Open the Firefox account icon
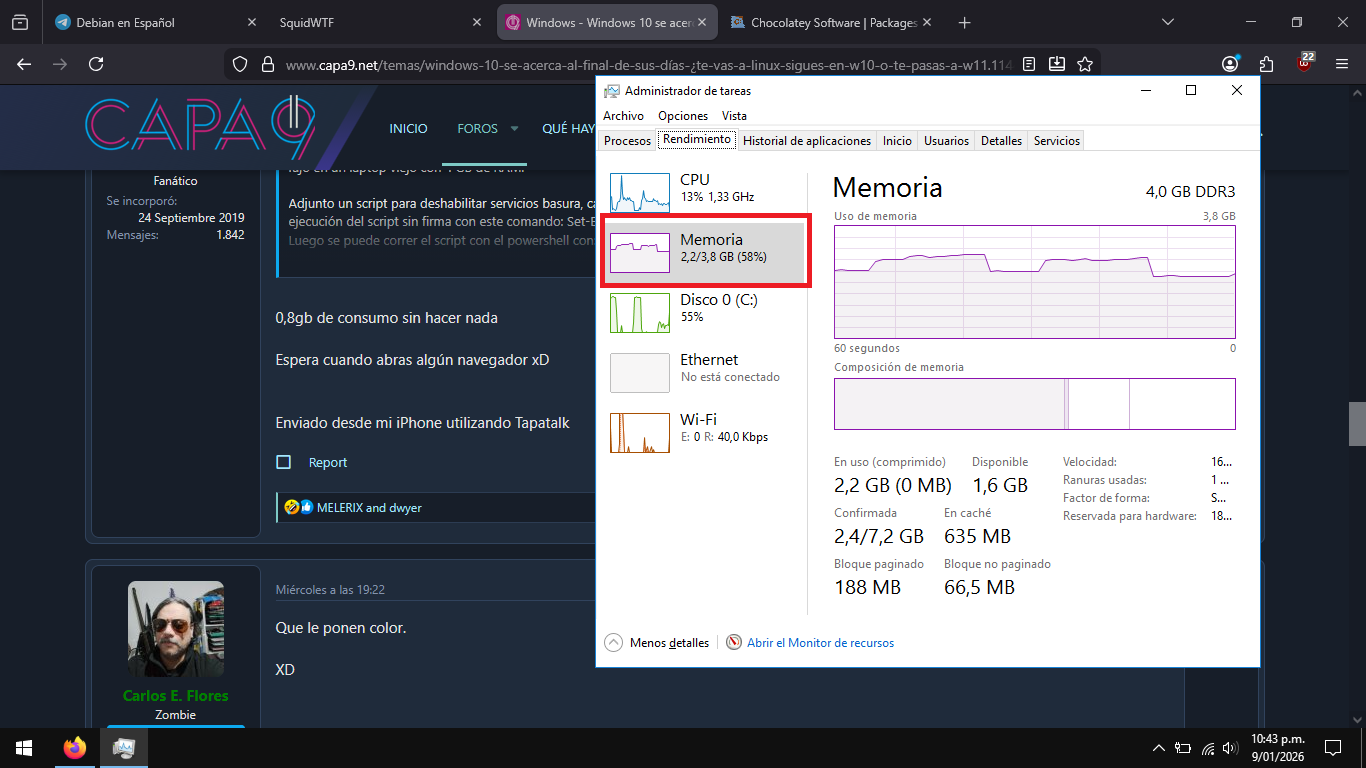 (1230, 64)
